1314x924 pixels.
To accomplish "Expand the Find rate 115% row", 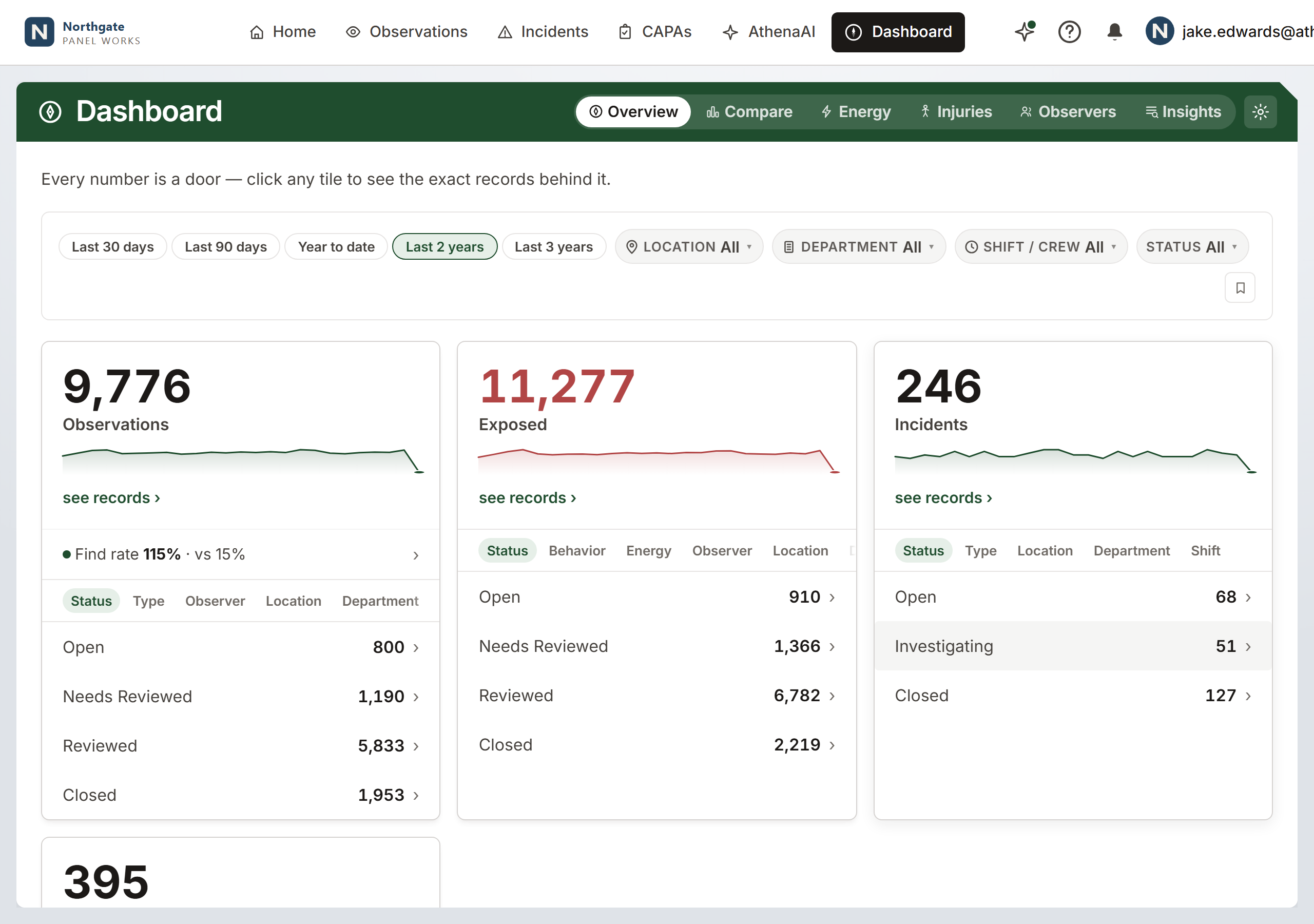I will 240,555.
